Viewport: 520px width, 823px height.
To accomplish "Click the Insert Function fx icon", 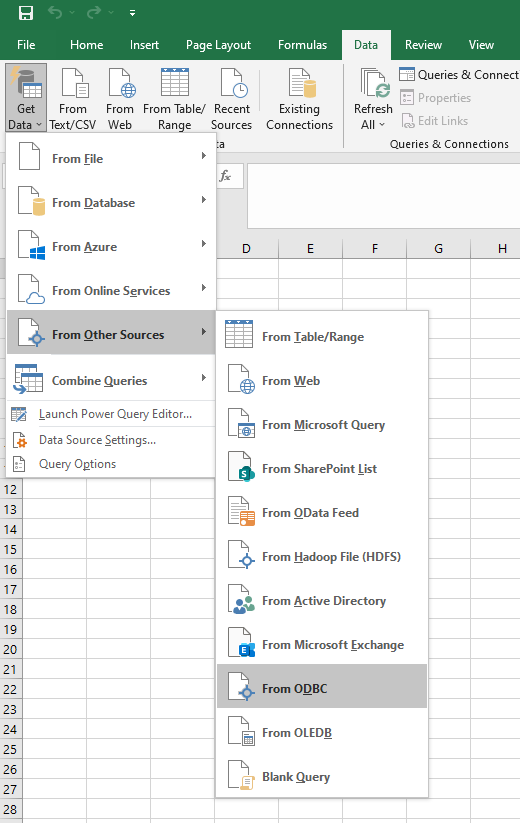I will coord(226,176).
